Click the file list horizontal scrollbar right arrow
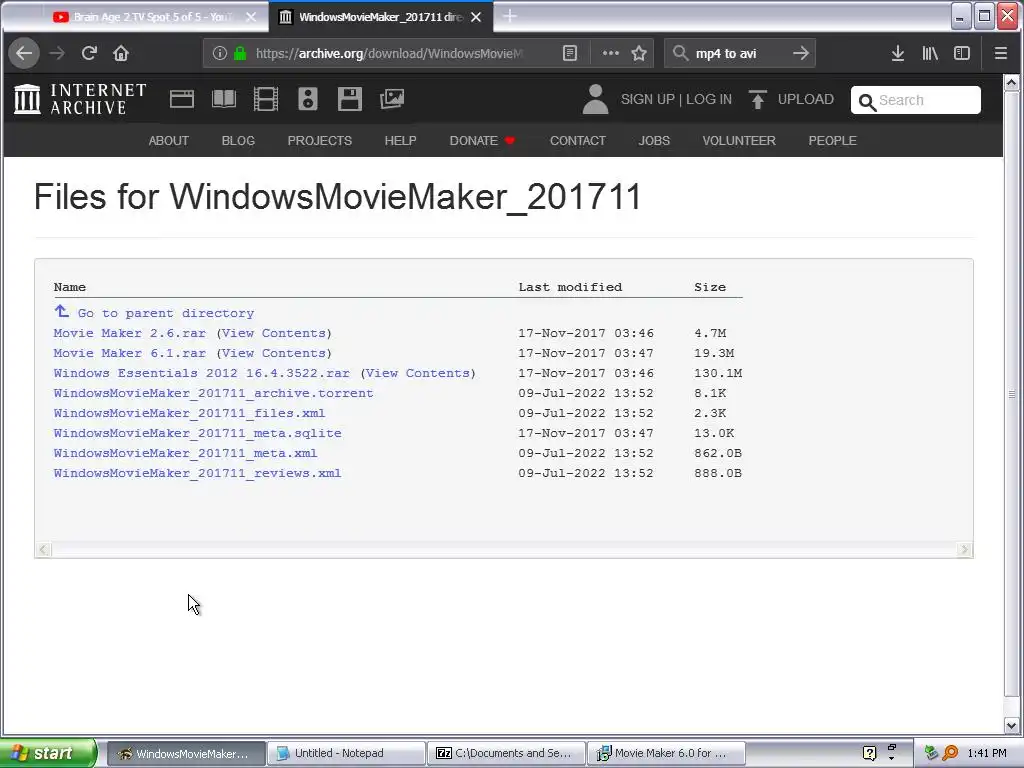This screenshot has width=1024, height=768. click(964, 550)
